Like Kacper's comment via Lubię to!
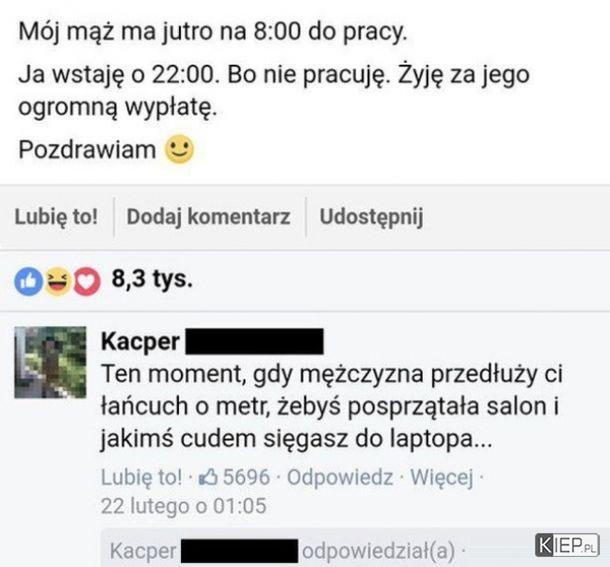This screenshot has width=610, height=567. [141, 477]
